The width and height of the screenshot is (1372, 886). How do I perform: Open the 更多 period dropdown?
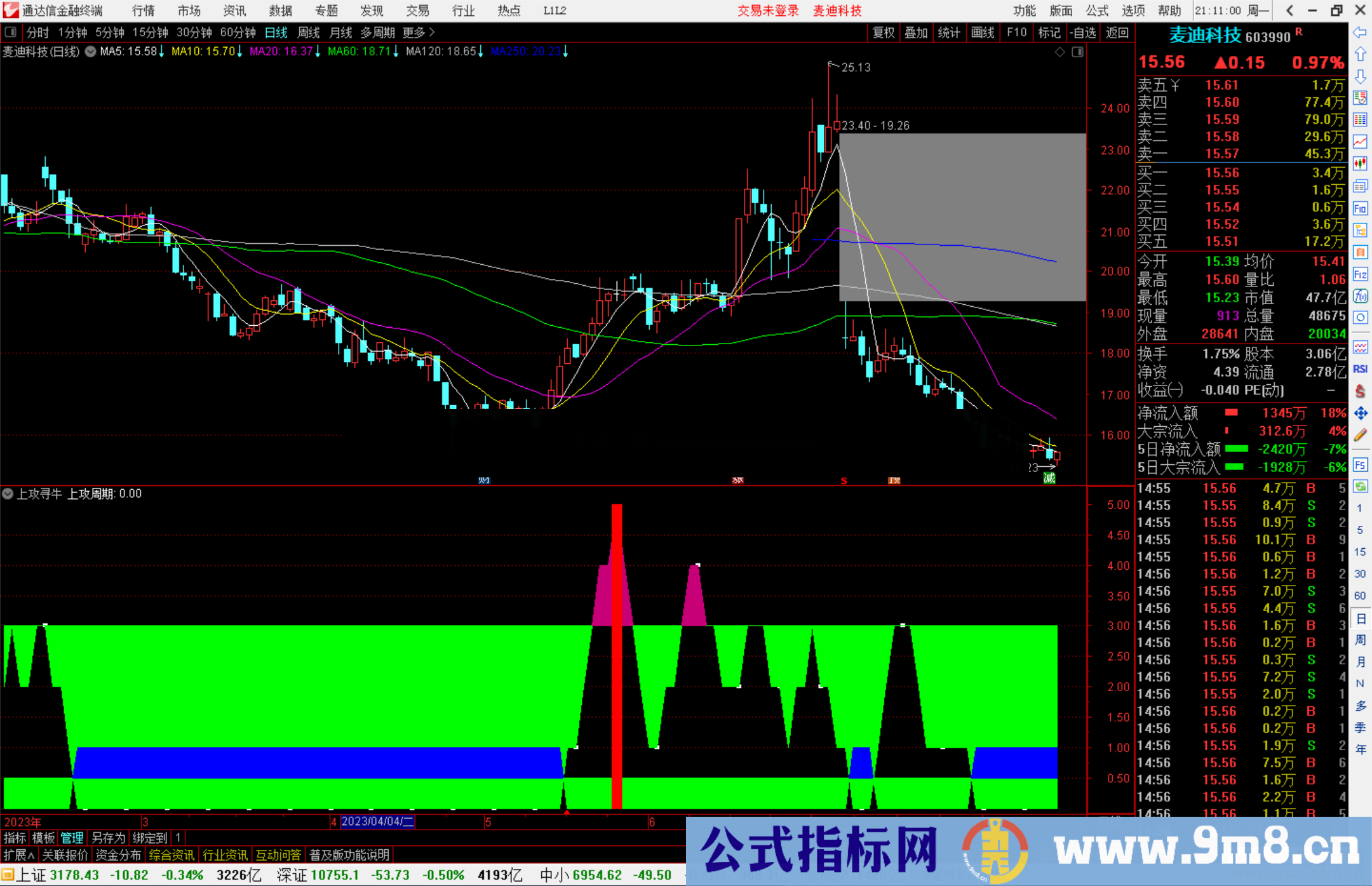414,32
